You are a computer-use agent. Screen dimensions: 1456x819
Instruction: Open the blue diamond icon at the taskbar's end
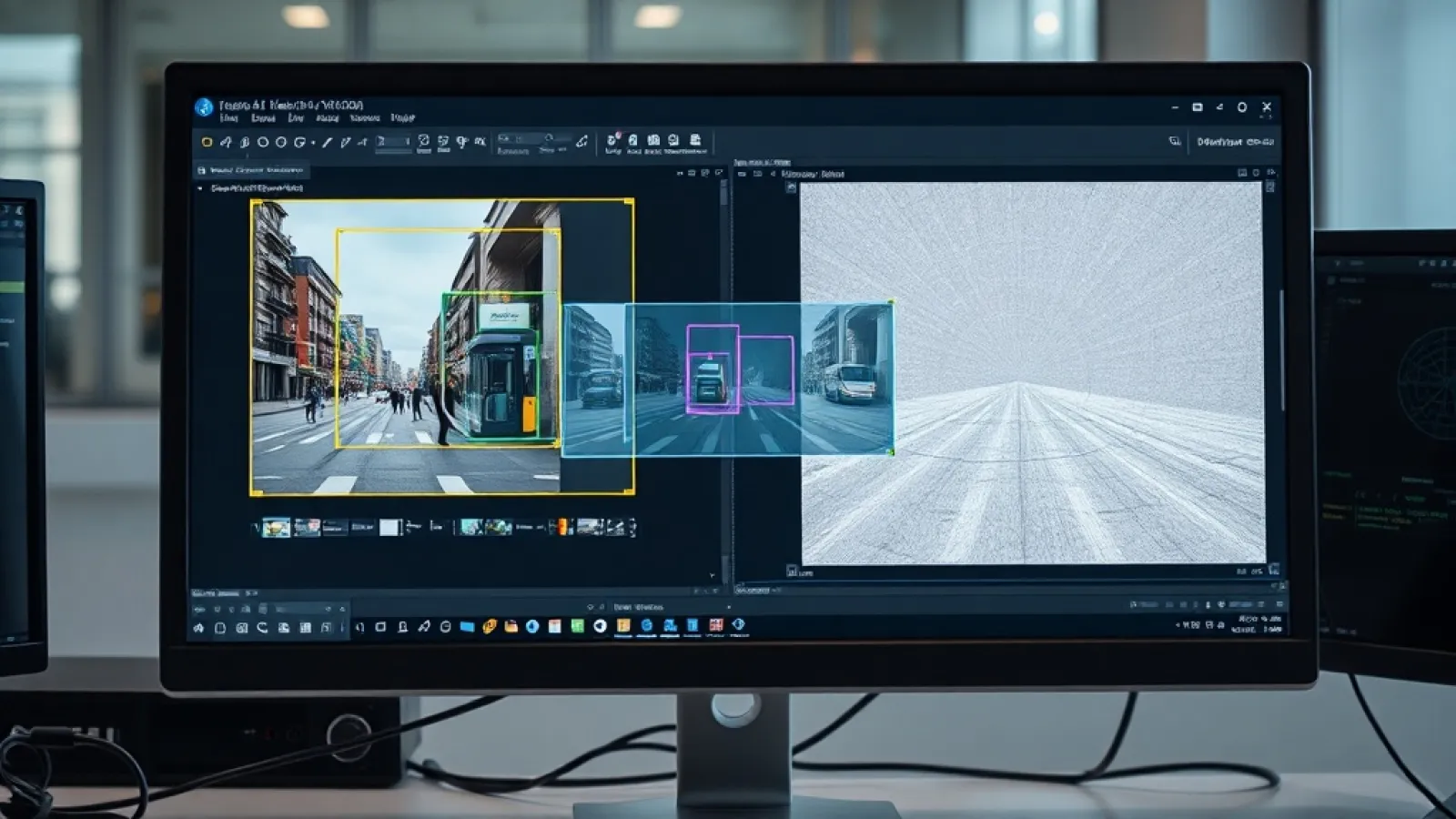point(738,624)
